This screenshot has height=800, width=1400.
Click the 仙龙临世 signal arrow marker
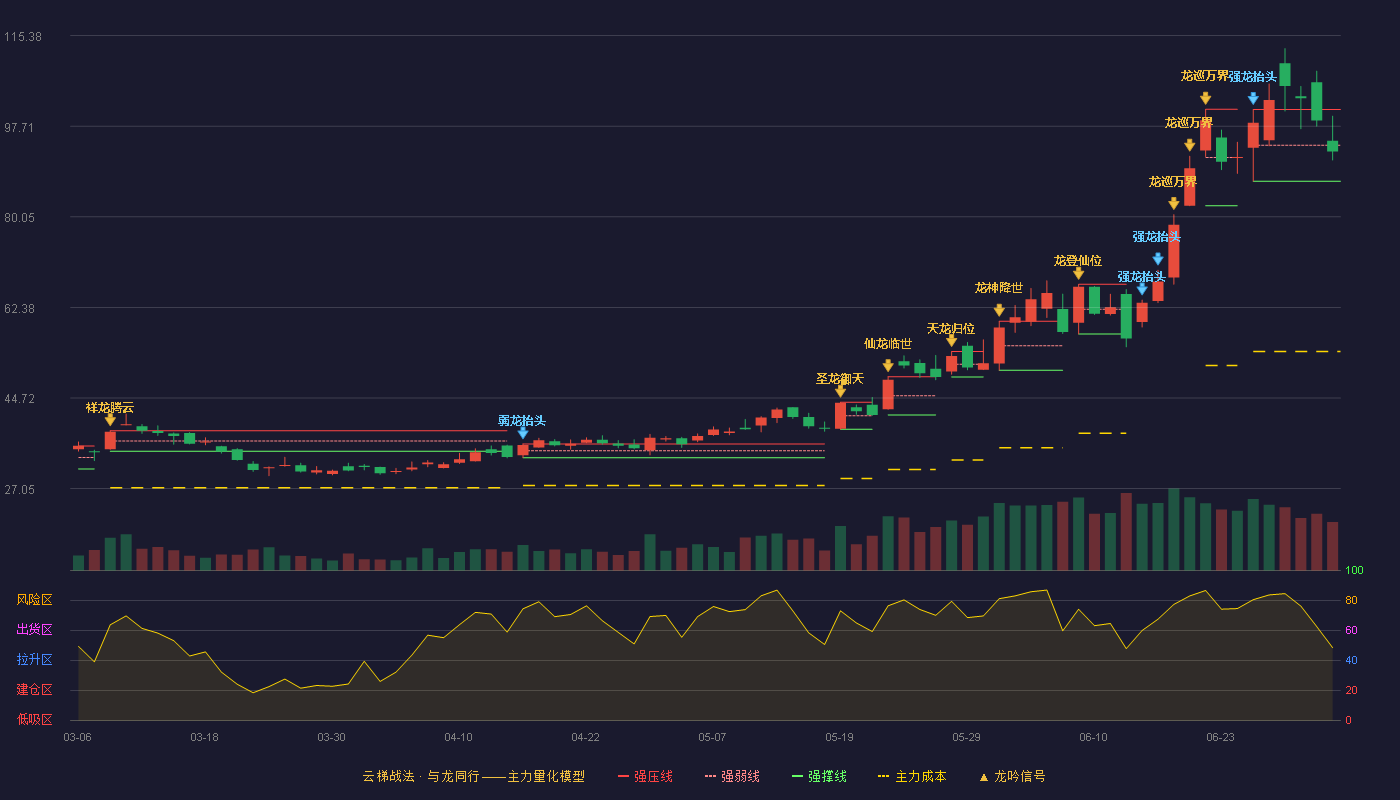[x=888, y=366]
